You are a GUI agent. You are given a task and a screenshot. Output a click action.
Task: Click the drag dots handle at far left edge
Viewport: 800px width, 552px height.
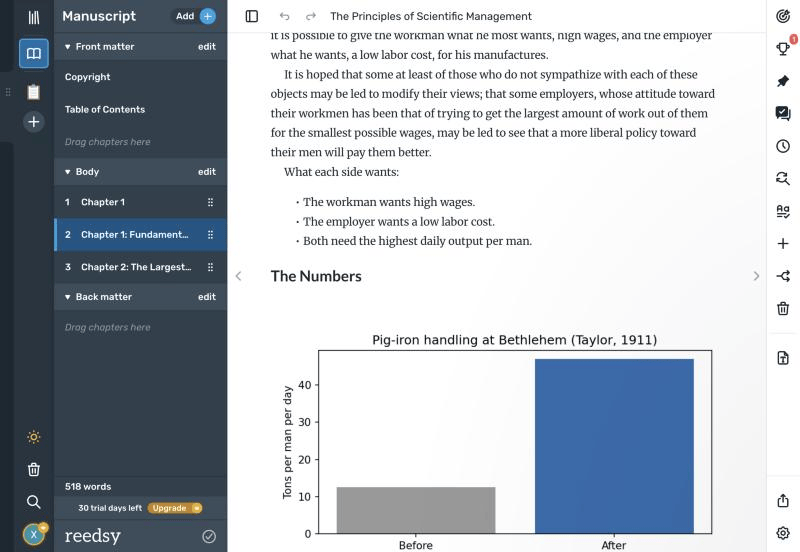8,92
